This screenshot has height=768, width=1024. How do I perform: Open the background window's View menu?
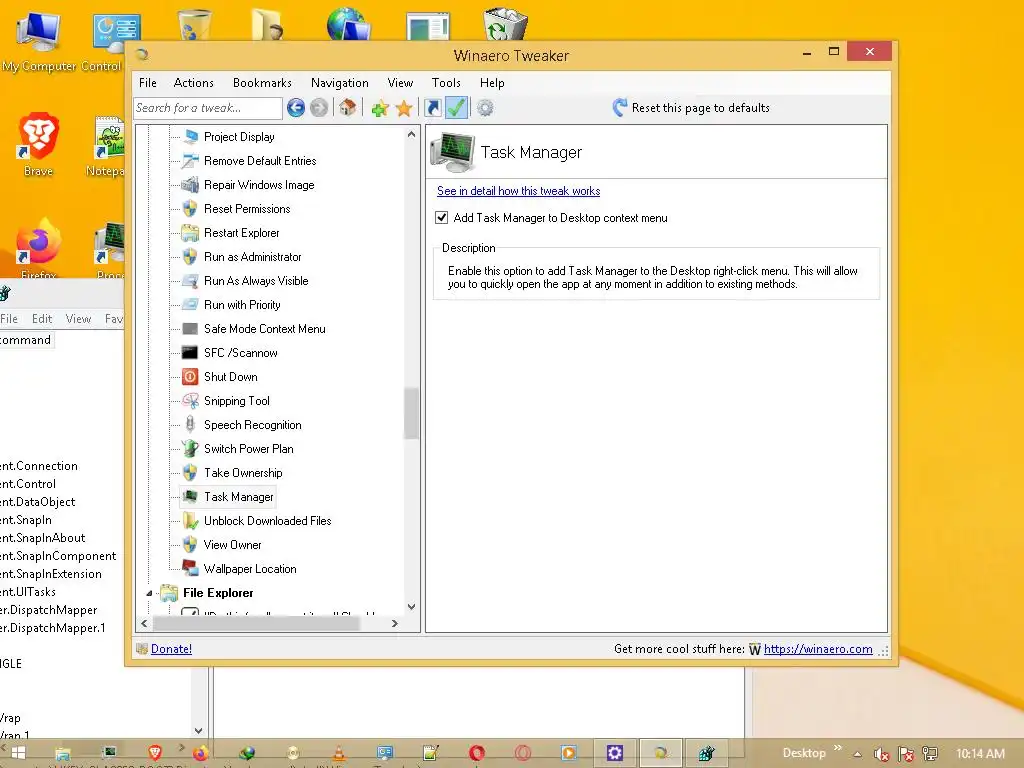tap(78, 319)
